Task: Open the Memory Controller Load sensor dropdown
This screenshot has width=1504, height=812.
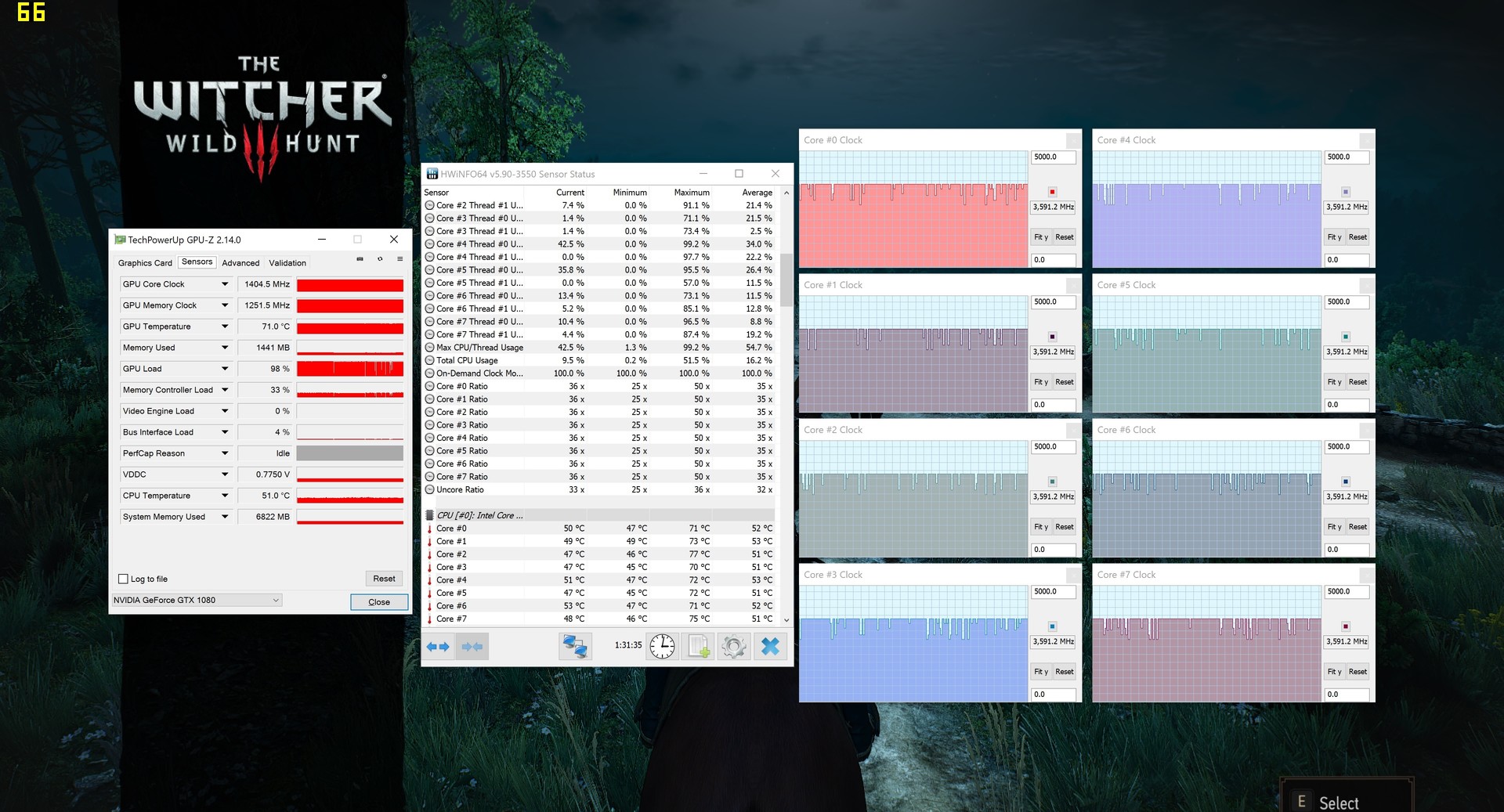Action: [225, 390]
